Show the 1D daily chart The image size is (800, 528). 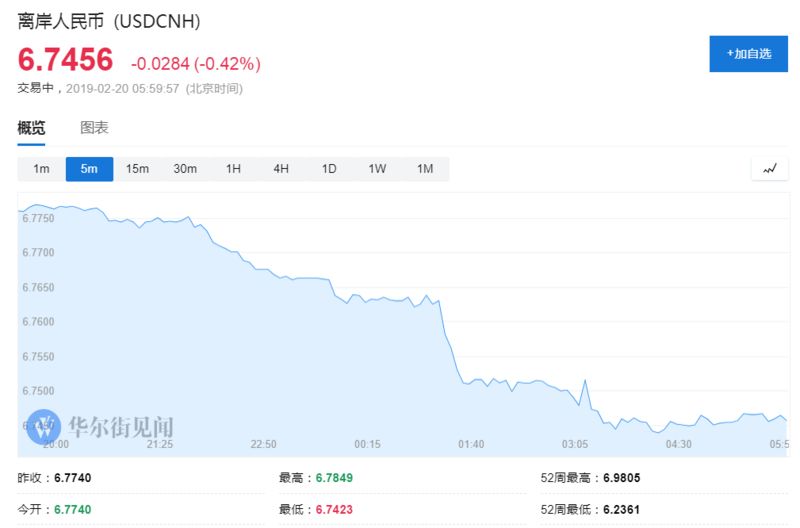click(329, 169)
